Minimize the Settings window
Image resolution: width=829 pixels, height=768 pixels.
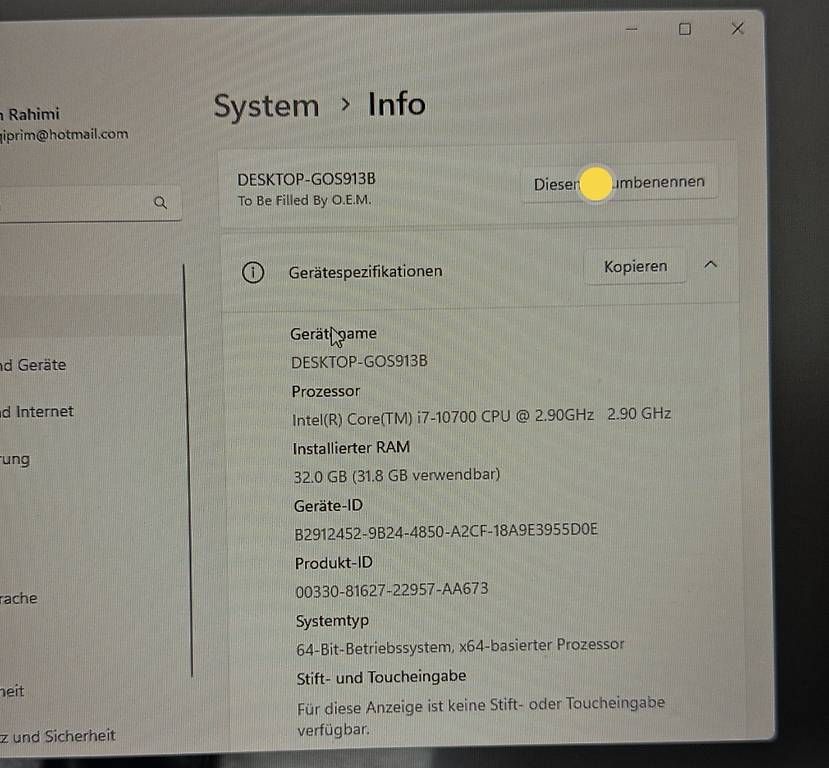pyautogui.click(x=632, y=30)
